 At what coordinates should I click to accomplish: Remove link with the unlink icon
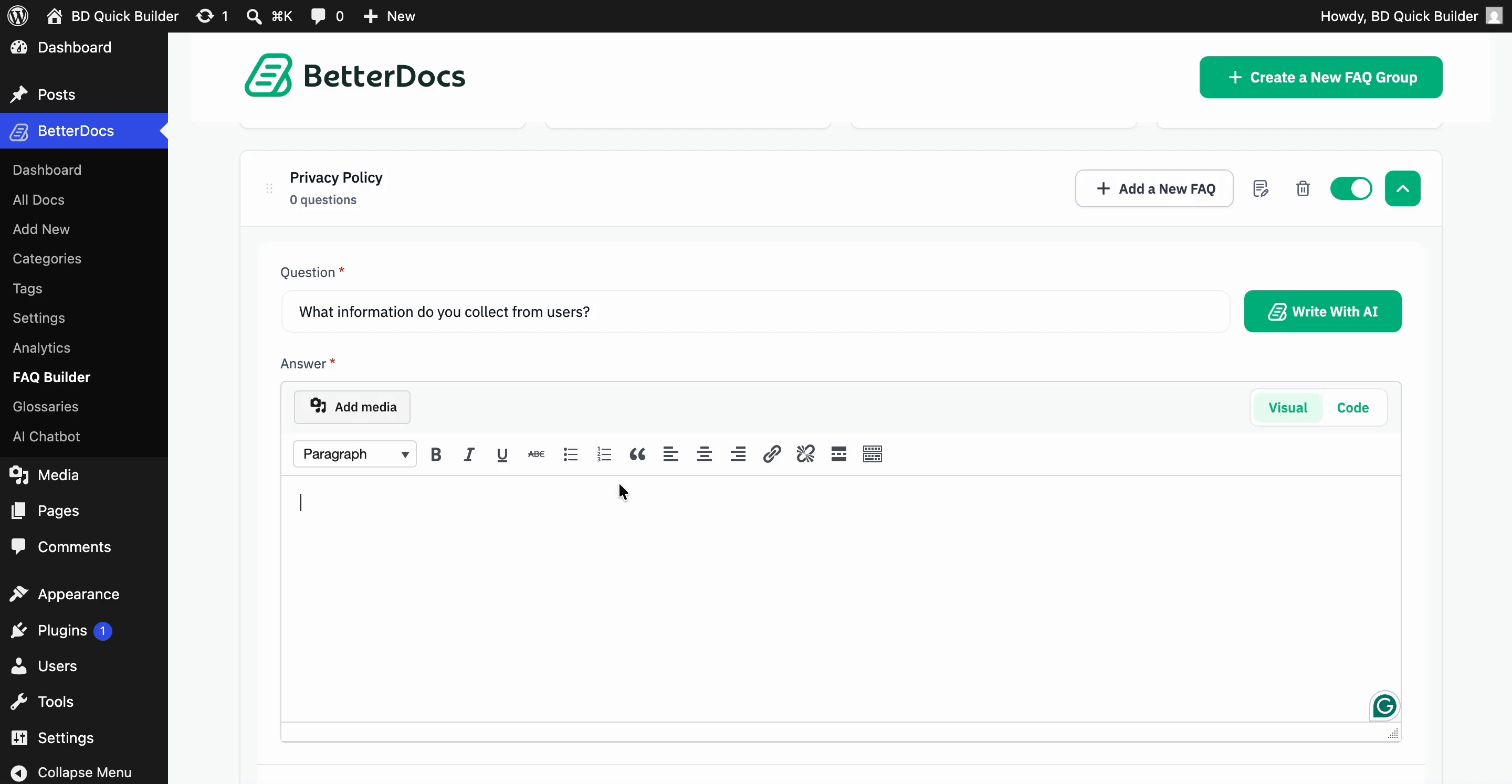[805, 454]
